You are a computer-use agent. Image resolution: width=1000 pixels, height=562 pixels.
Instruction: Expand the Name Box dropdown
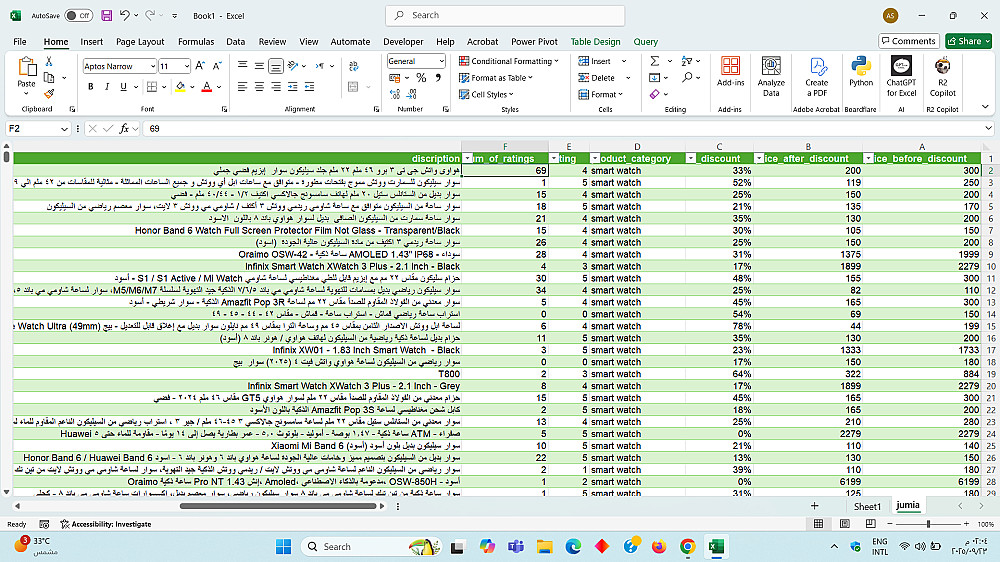64,129
